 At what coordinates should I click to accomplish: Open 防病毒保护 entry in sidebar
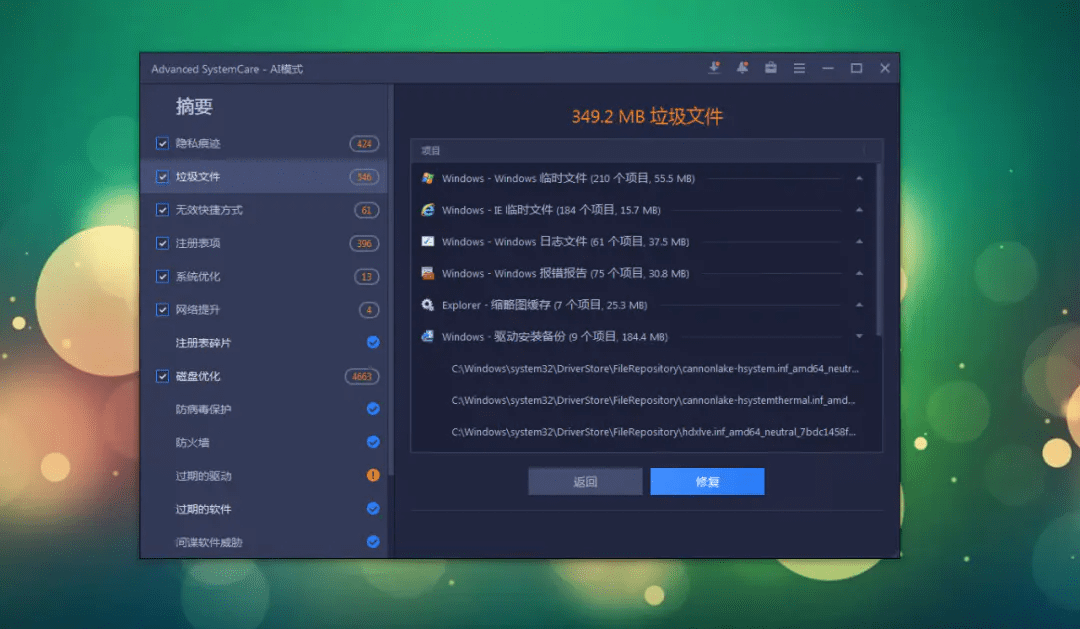coord(203,409)
